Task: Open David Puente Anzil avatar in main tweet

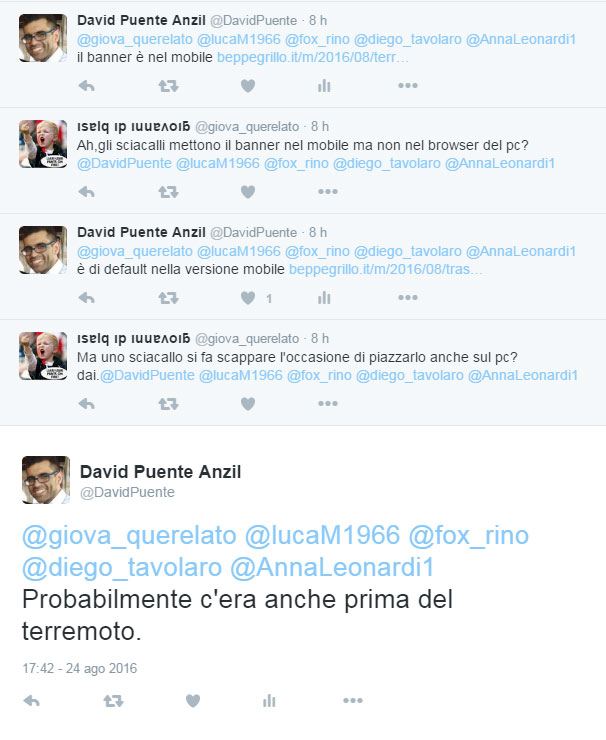Action: (46, 479)
